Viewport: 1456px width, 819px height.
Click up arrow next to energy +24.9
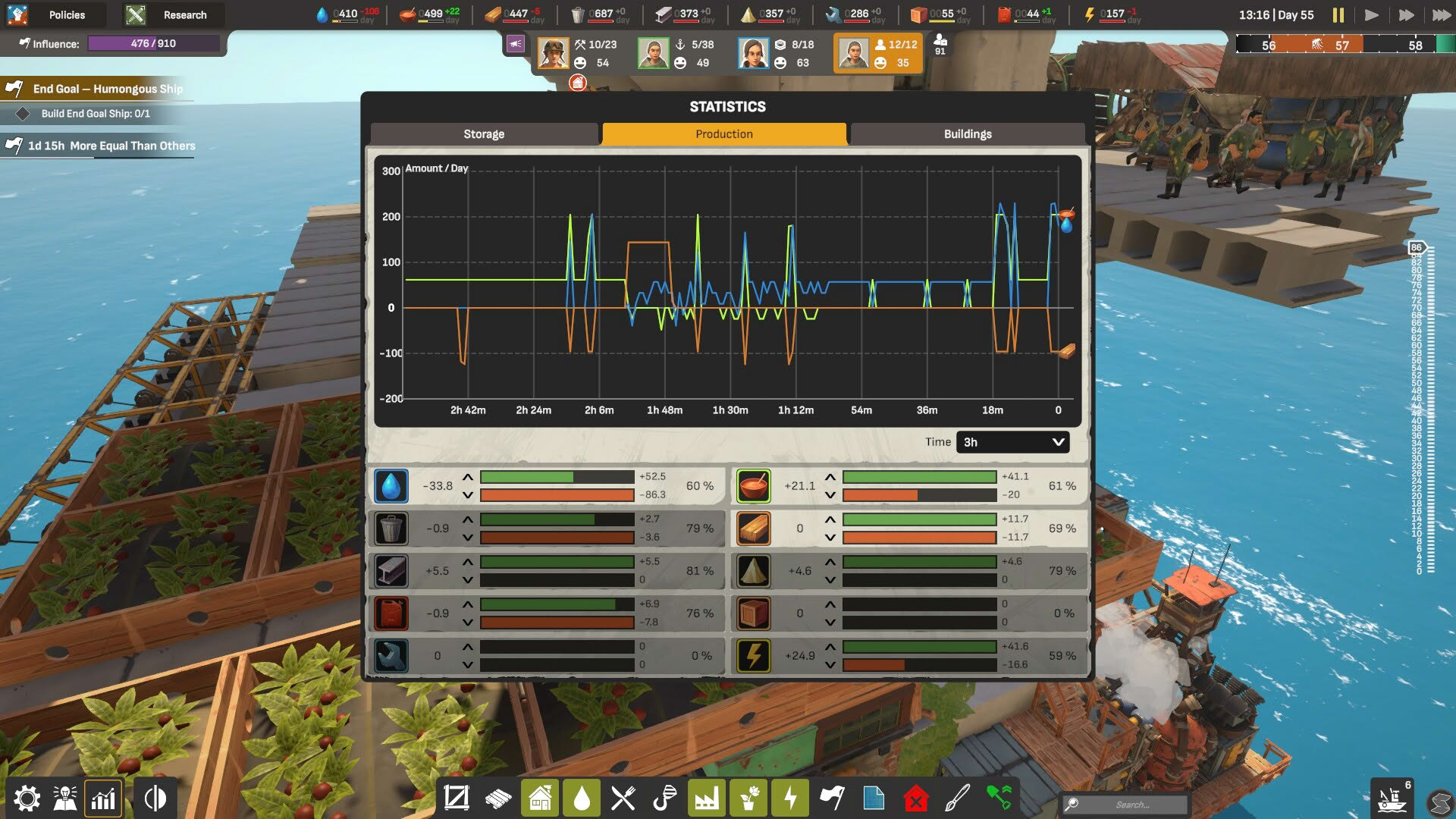pos(830,647)
